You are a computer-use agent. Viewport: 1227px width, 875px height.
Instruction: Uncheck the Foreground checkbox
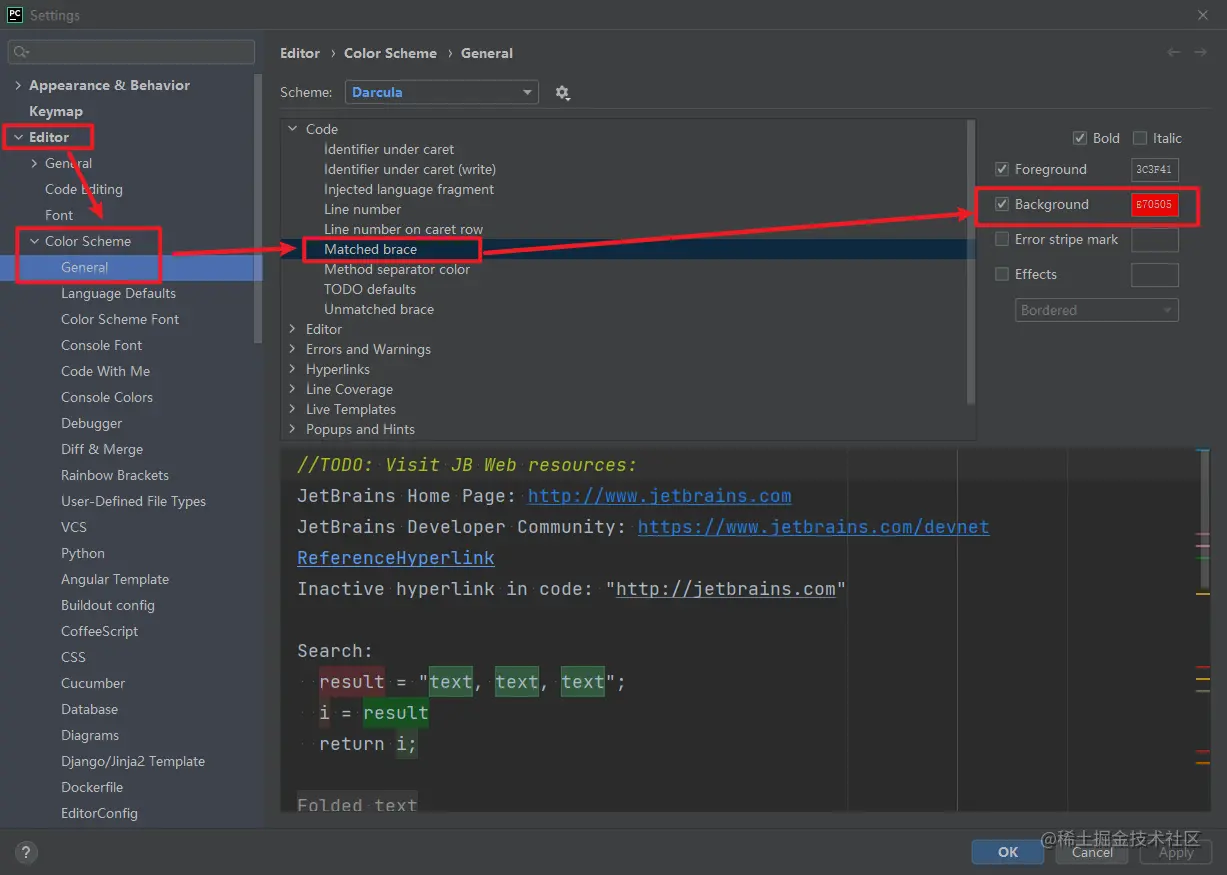click(x=1002, y=169)
